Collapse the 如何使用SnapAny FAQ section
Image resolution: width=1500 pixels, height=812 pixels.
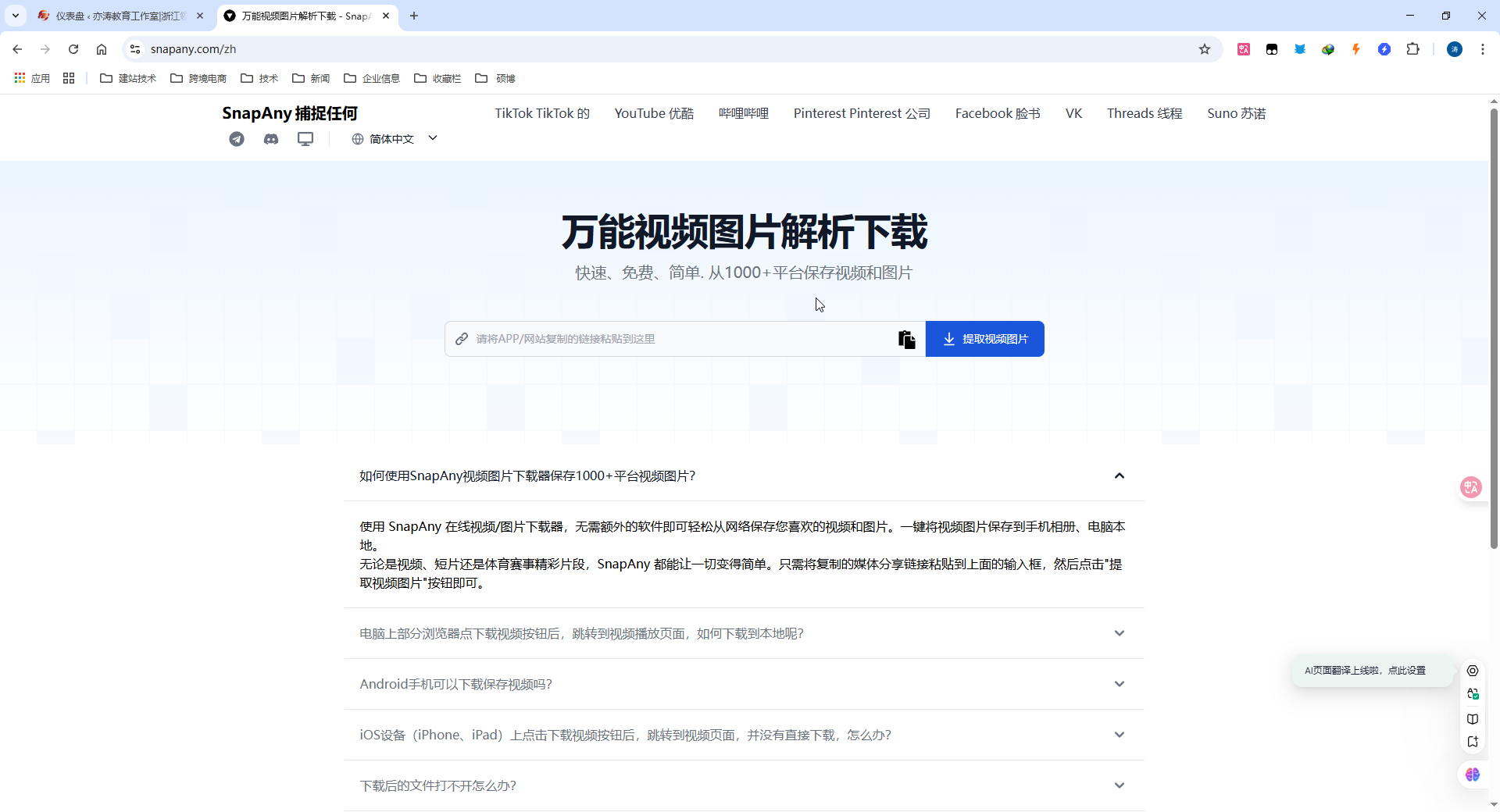(744, 475)
